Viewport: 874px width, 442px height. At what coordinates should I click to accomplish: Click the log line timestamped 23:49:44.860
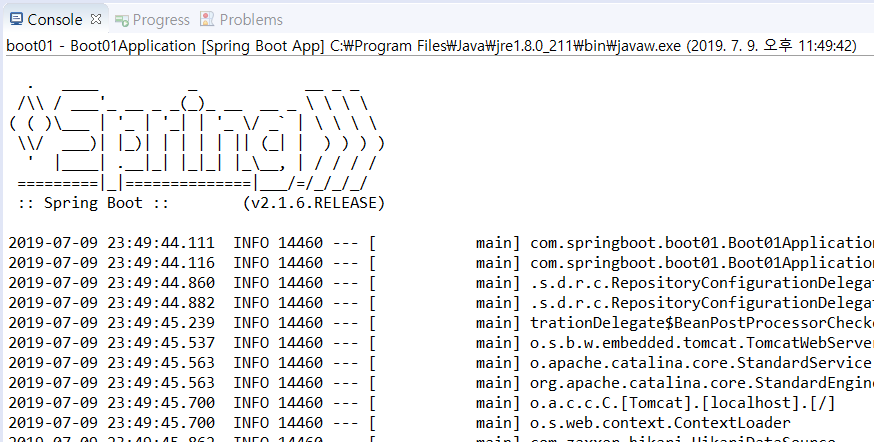(x=441, y=283)
